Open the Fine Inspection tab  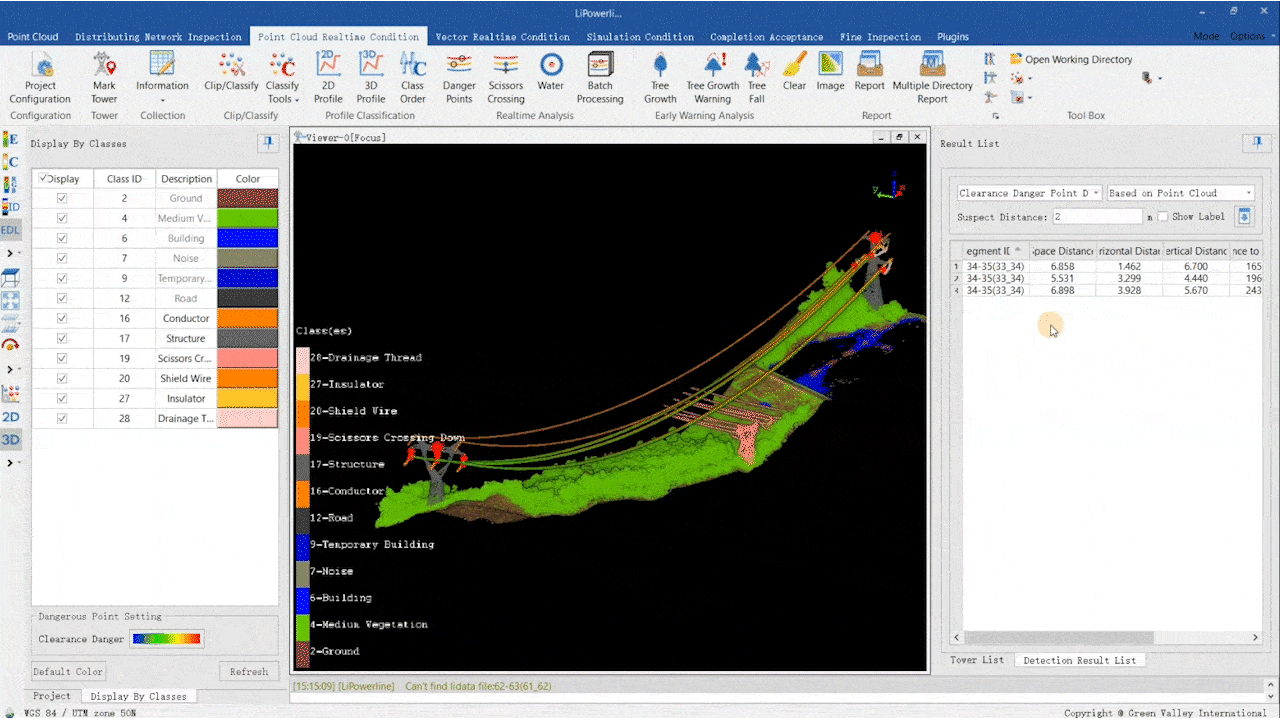[x=881, y=37]
